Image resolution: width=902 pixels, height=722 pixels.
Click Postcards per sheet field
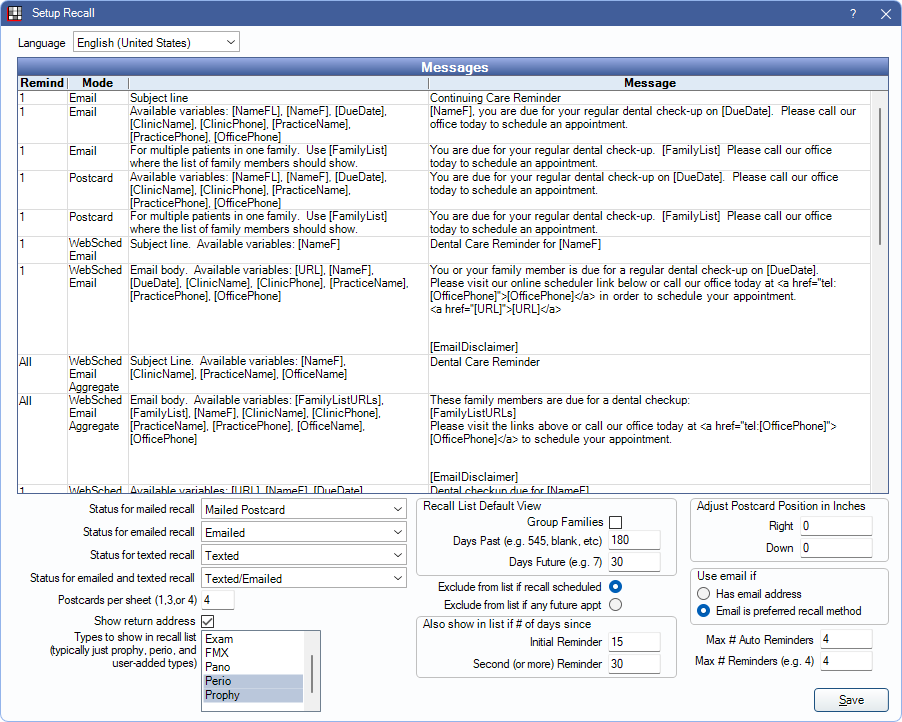click(x=217, y=600)
